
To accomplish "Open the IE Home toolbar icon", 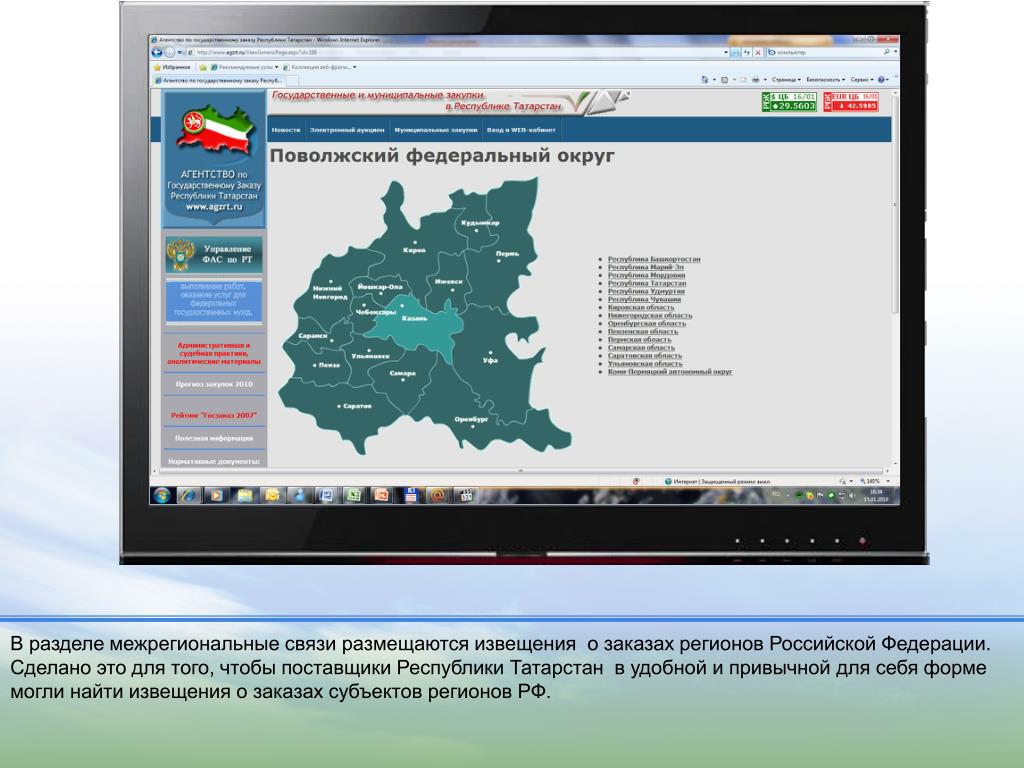I will 705,80.
